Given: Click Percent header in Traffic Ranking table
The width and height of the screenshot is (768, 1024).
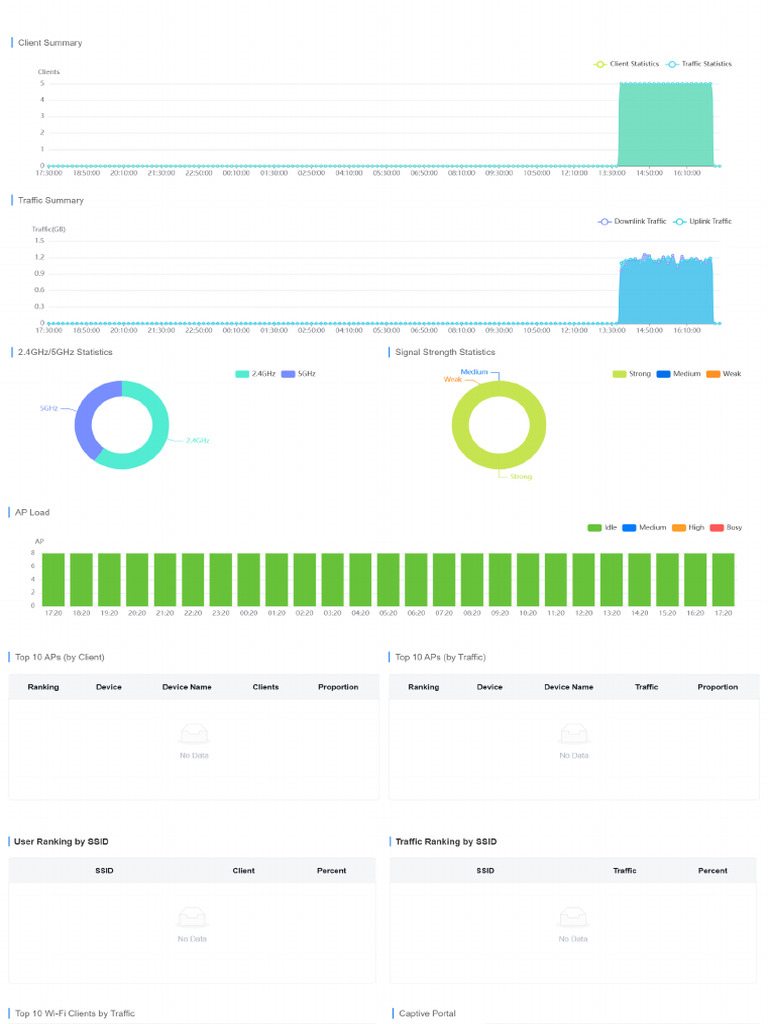Looking at the screenshot, I should pos(712,871).
